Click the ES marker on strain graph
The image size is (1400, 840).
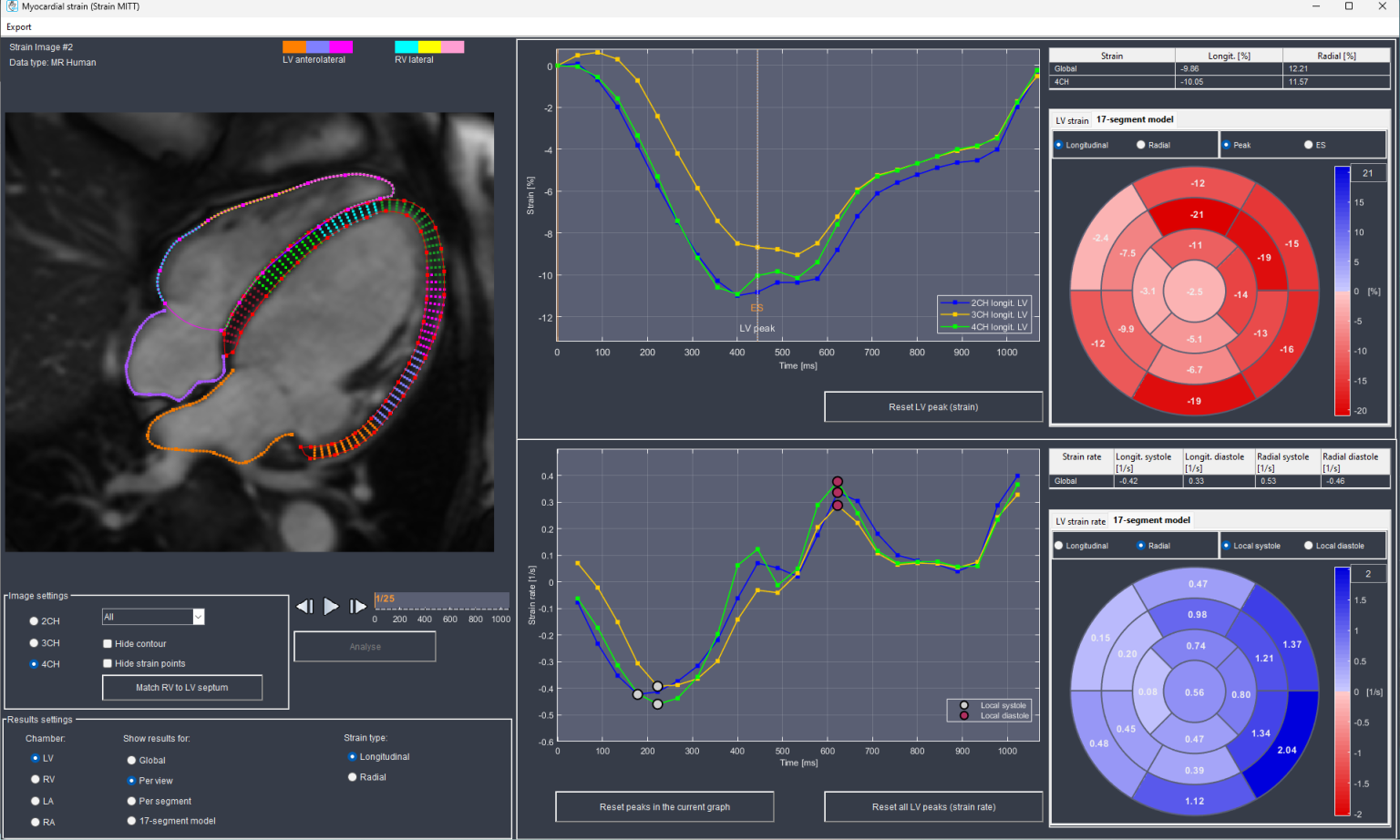pyautogui.click(x=757, y=308)
